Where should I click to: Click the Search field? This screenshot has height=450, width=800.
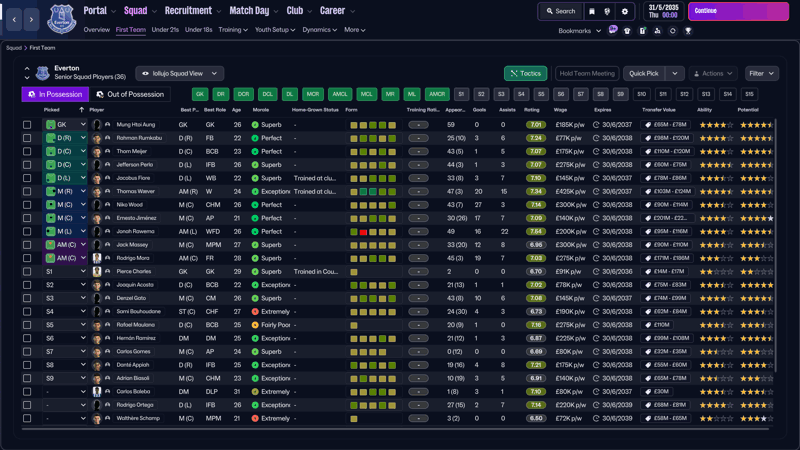(561, 11)
